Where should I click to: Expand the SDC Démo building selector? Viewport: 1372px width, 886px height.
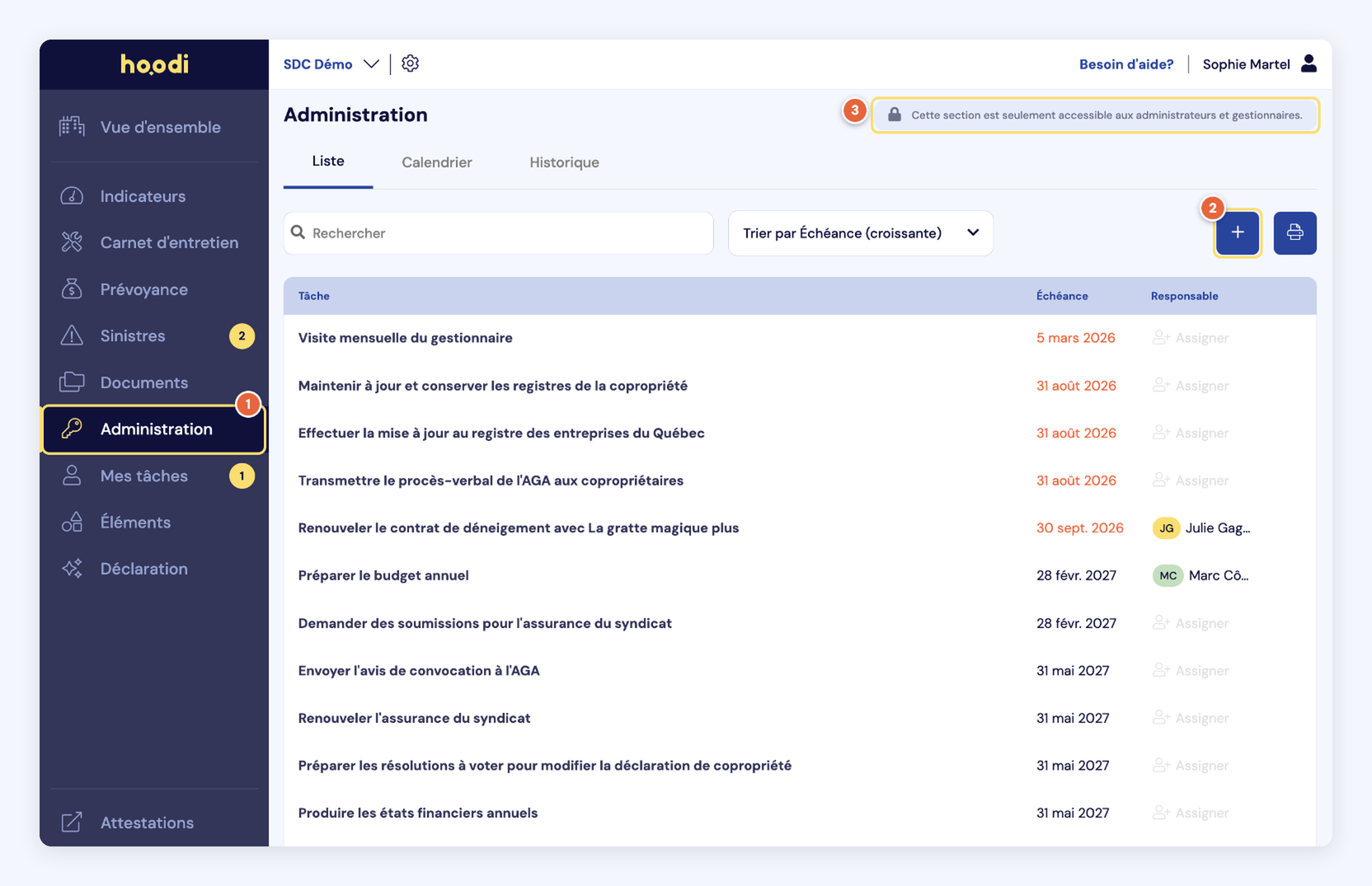pos(331,64)
